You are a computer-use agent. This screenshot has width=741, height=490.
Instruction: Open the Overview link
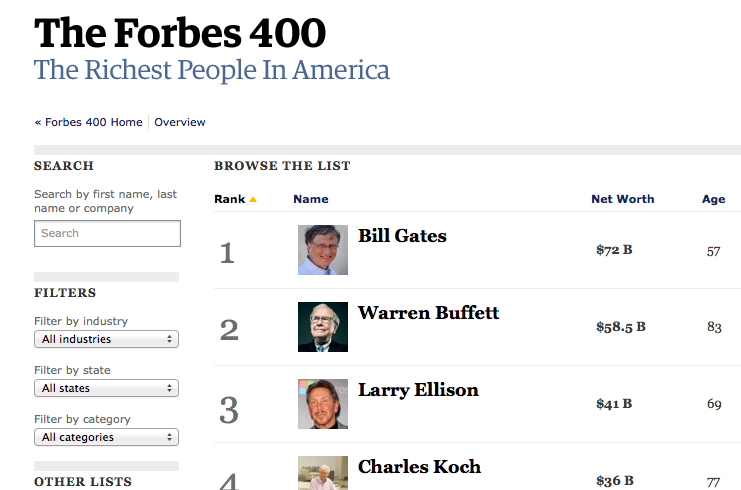[180, 122]
